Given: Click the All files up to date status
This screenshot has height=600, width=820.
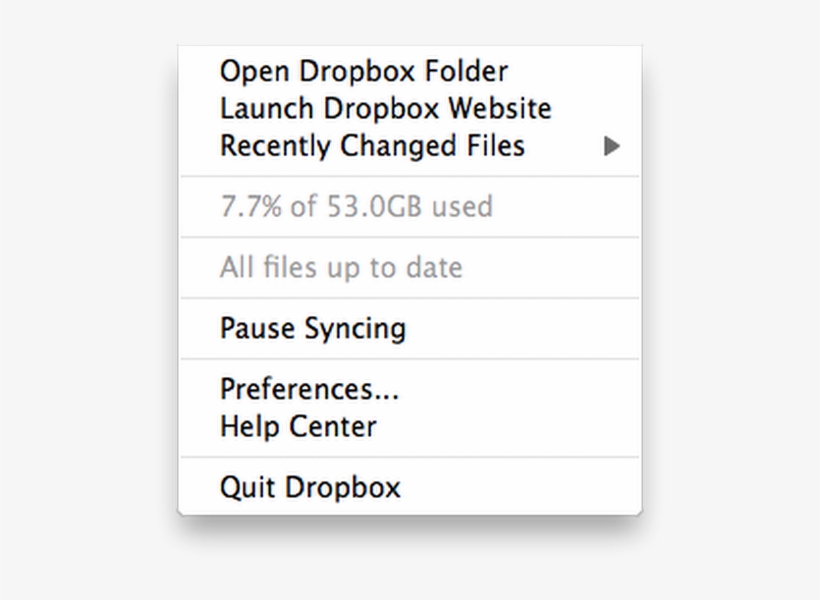Looking at the screenshot, I should pyautogui.click(x=341, y=268).
